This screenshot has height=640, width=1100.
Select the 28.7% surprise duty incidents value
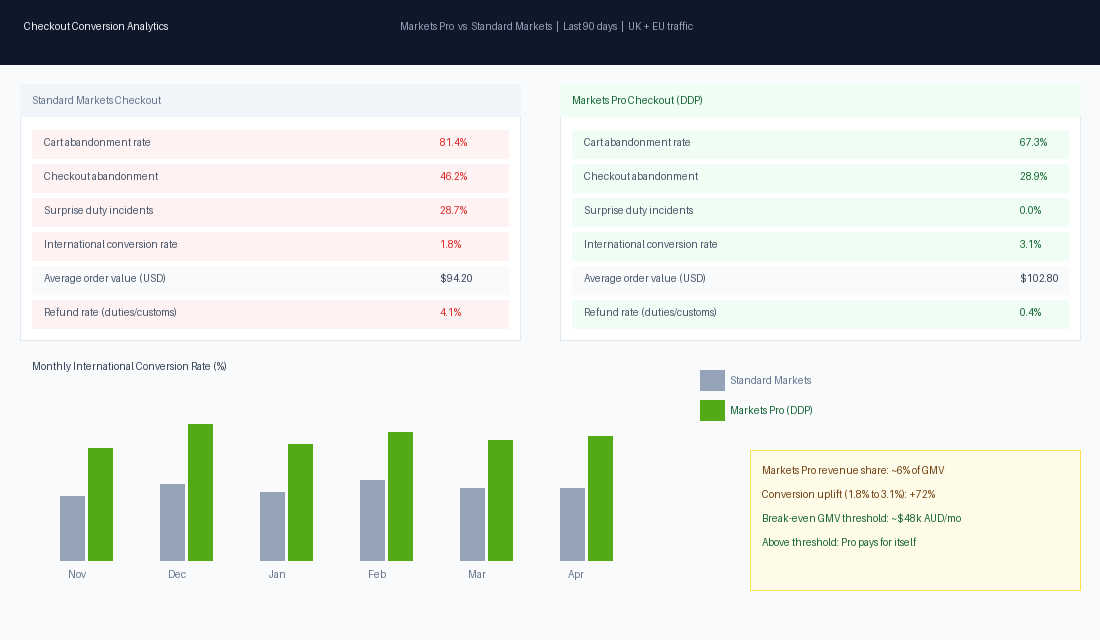(453, 211)
